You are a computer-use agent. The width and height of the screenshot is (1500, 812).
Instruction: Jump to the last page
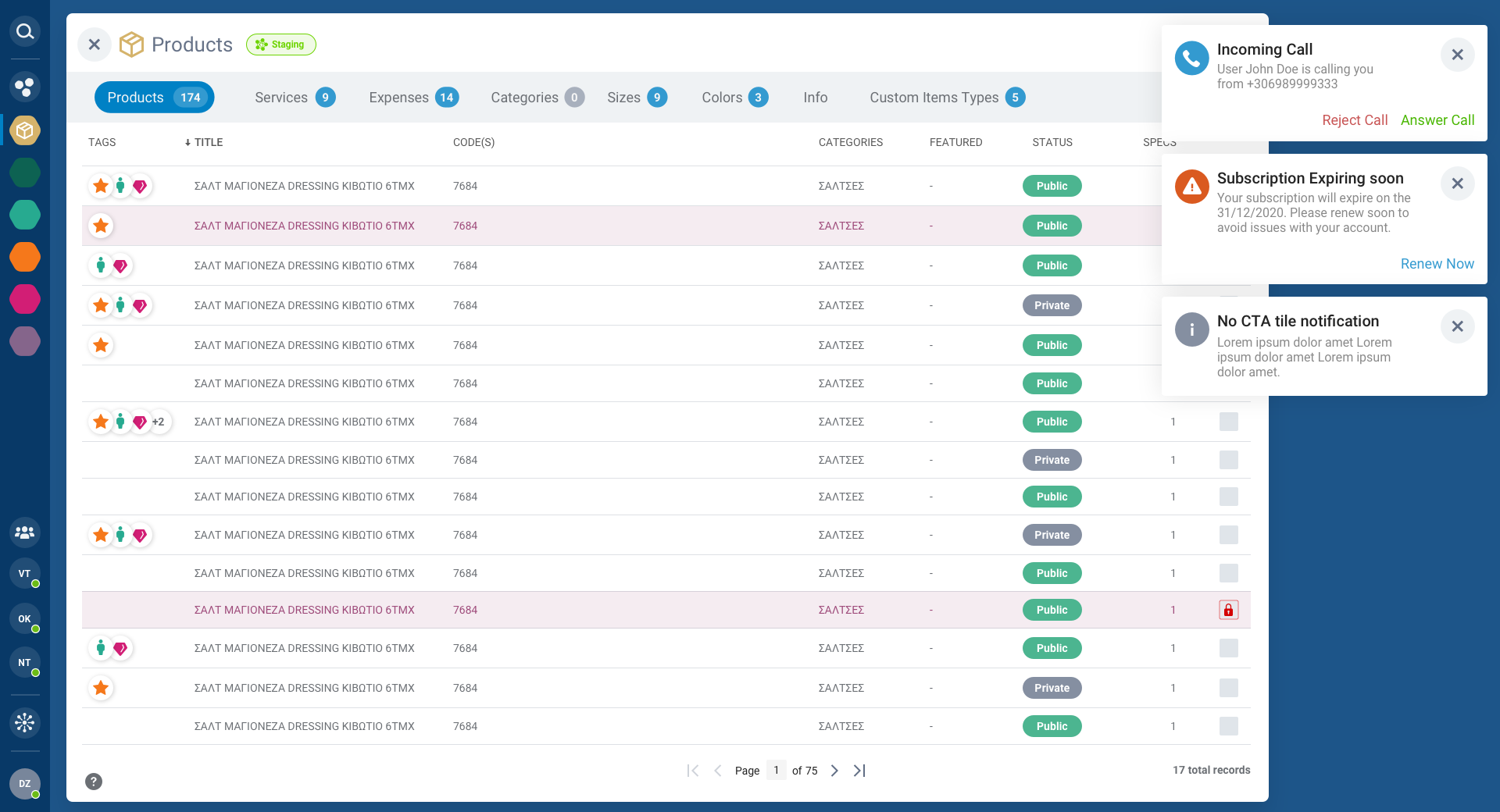click(859, 771)
